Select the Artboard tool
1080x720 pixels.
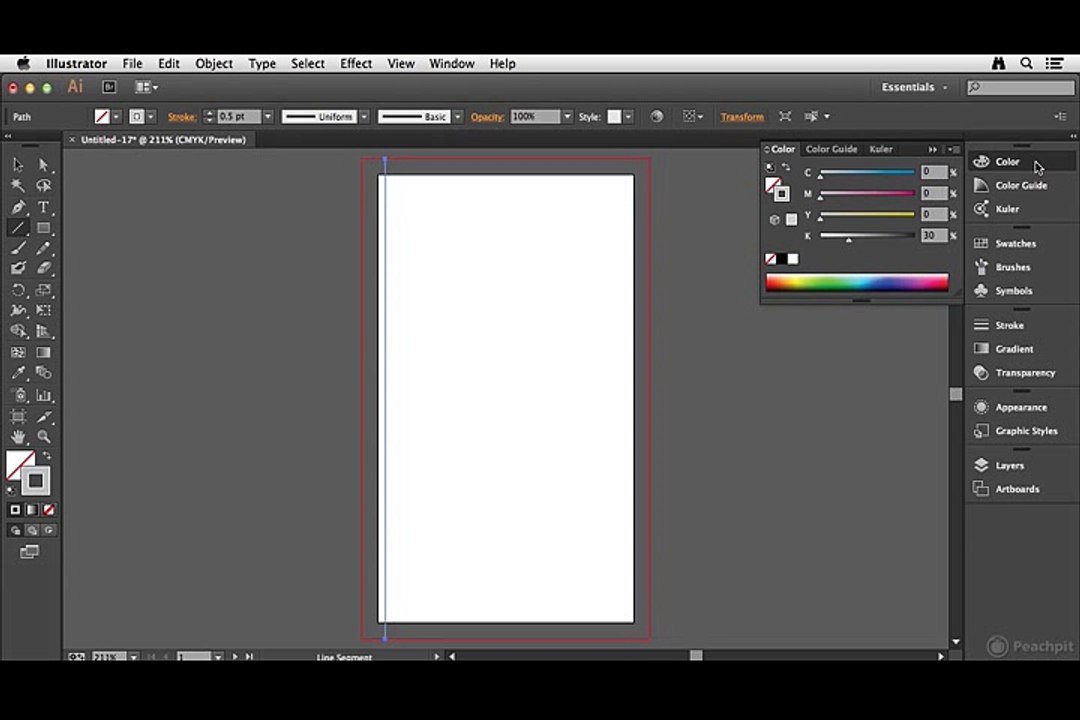click(18, 416)
